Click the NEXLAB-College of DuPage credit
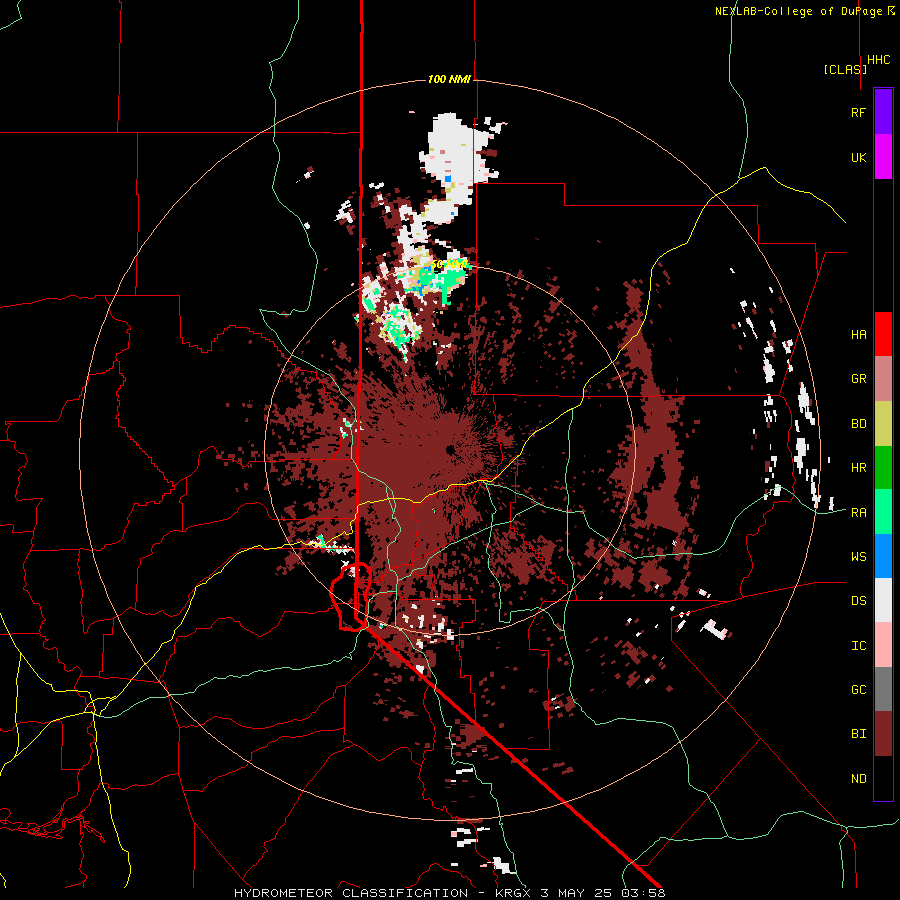The width and height of the screenshot is (900, 900). pos(804,11)
